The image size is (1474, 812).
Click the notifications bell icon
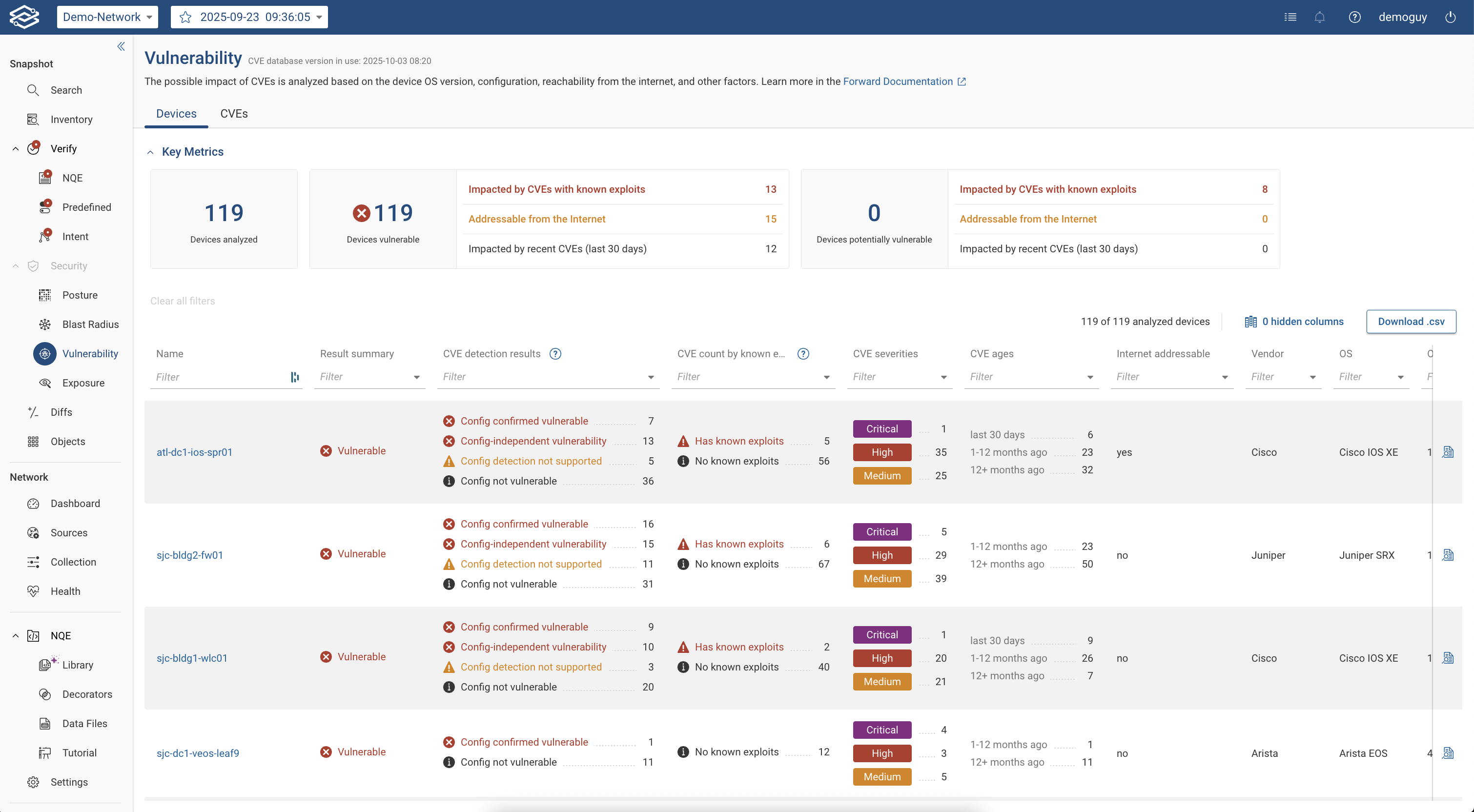1319,17
